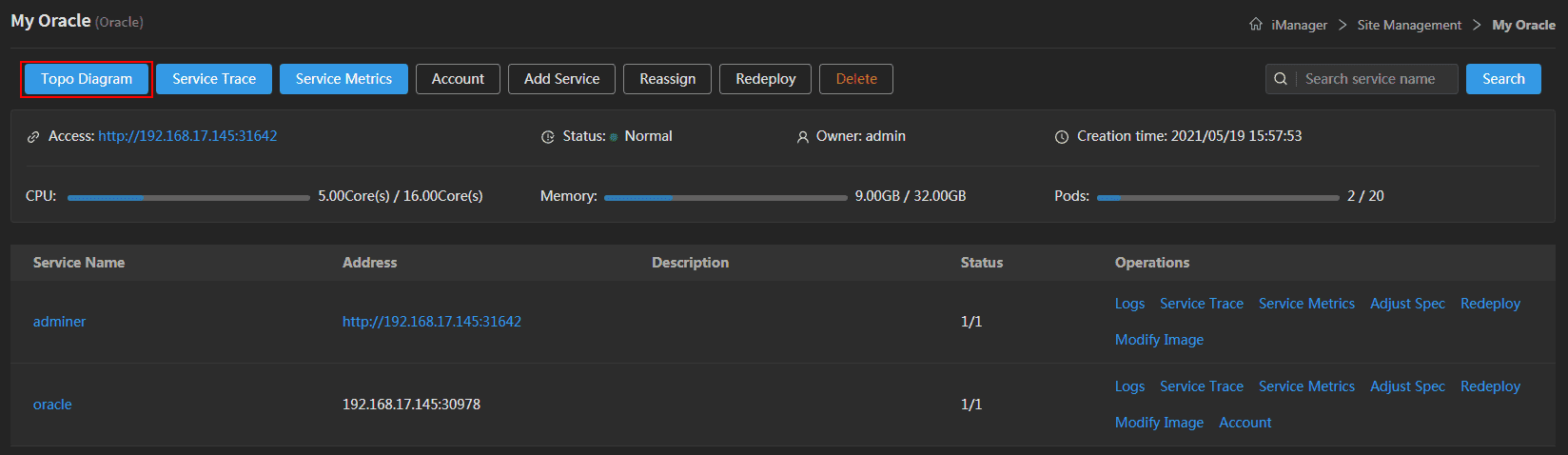Click the magnifier icon in search box
This screenshot has height=455, width=1568.
click(1281, 79)
